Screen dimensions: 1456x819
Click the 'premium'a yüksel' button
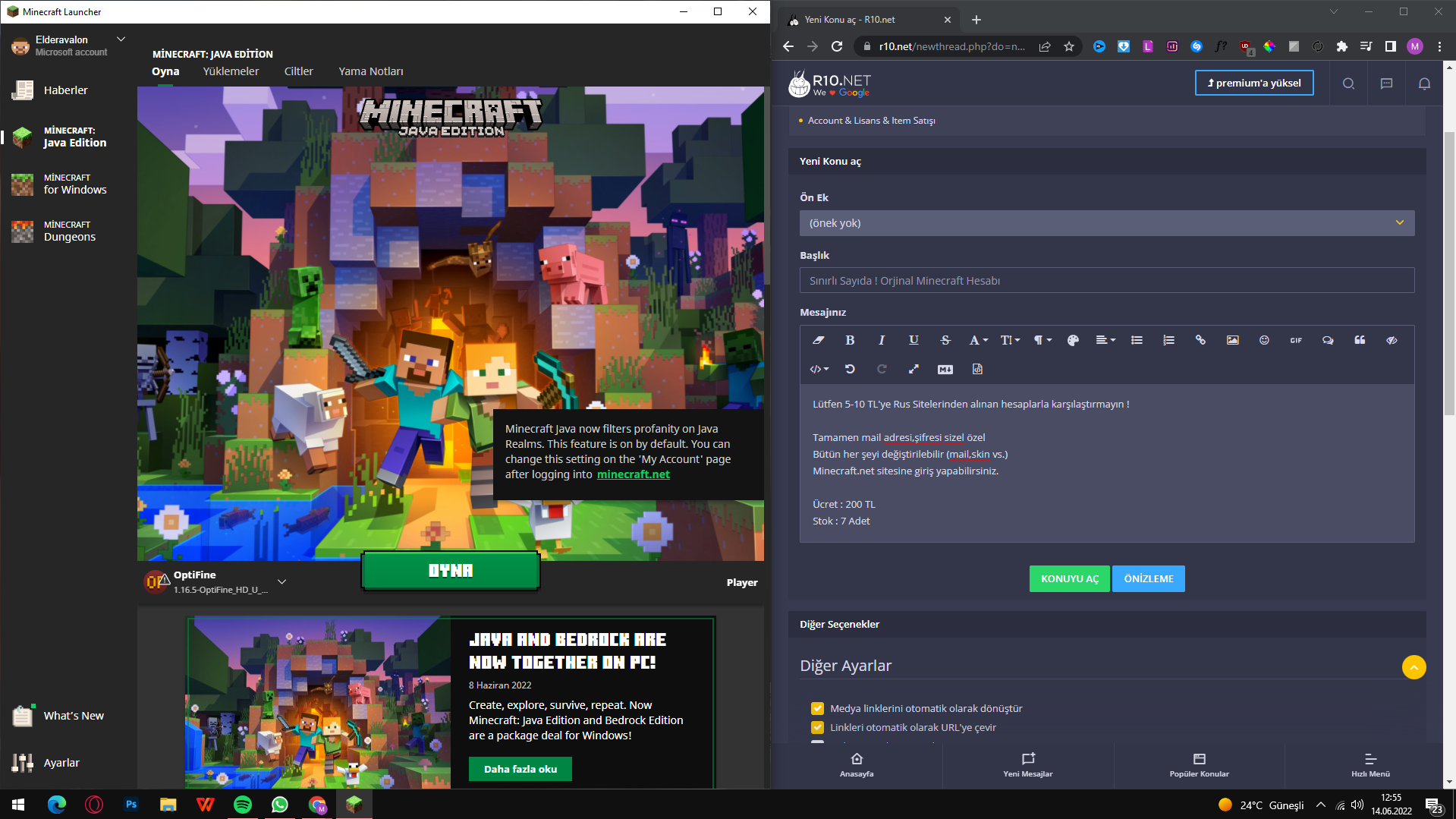click(1254, 83)
